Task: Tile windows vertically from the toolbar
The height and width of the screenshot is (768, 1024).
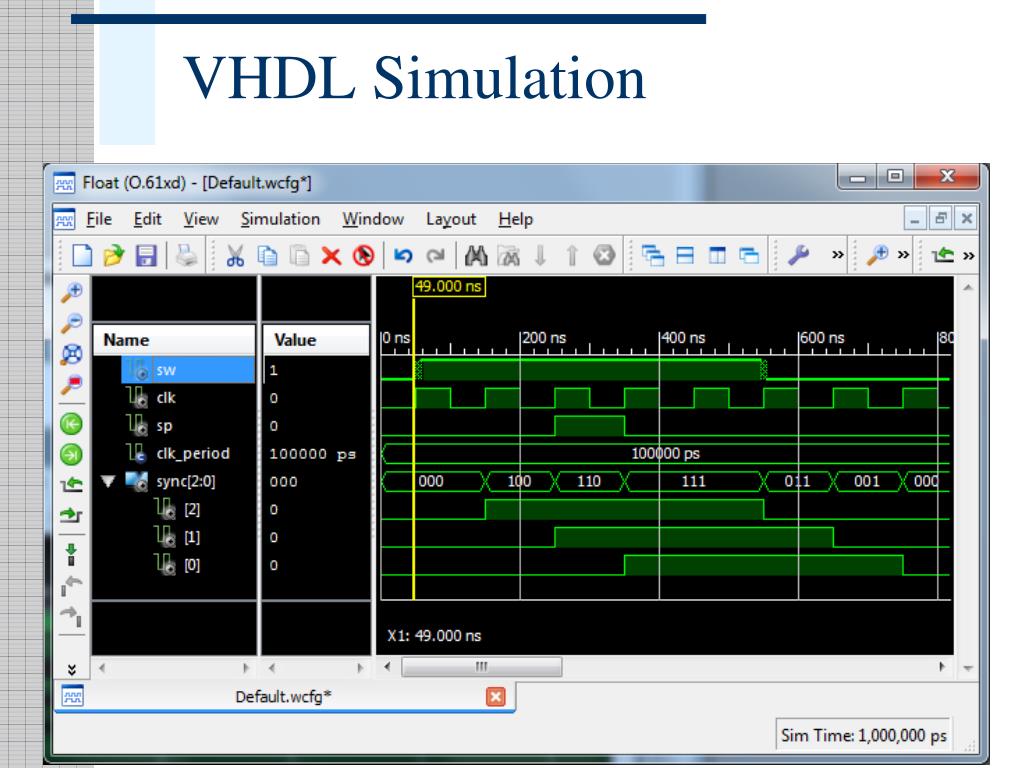Action: [717, 255]
